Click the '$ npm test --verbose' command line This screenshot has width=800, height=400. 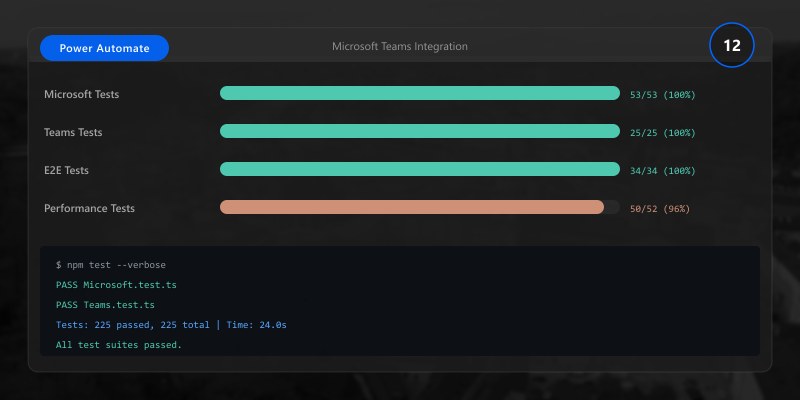click(x=111, y=265)
